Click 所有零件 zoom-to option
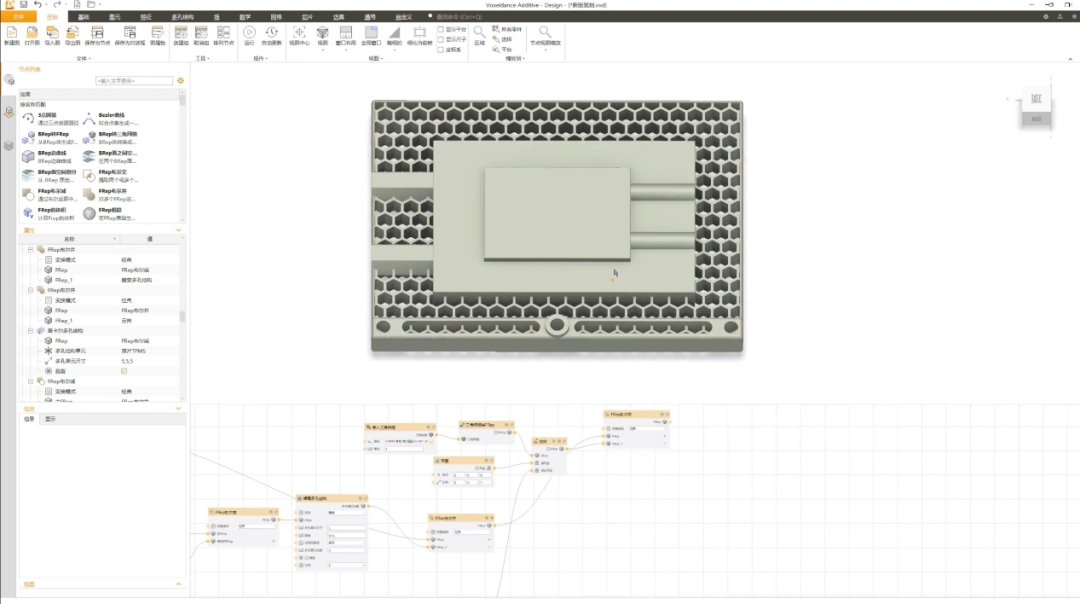The height and width of the screenshot is (604, 1080). tap(508, 30)
